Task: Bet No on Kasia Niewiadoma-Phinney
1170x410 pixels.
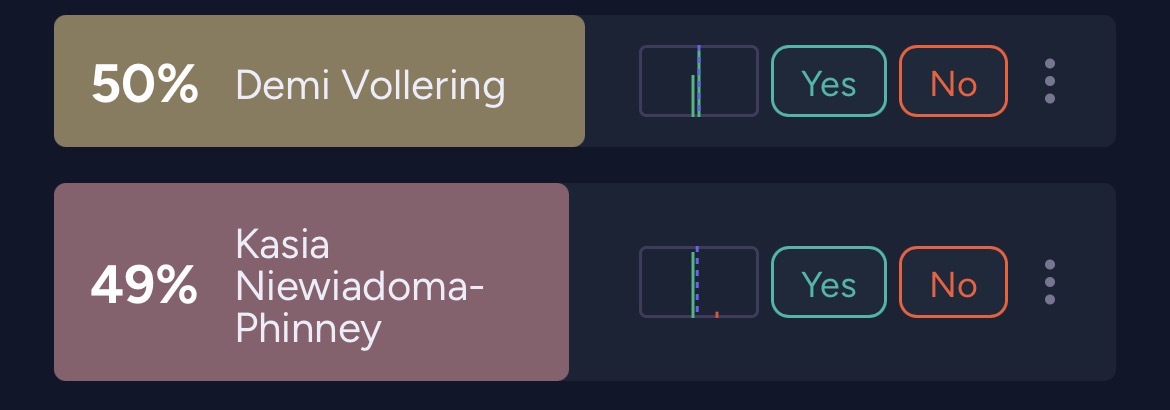Action: click(954, 282)
